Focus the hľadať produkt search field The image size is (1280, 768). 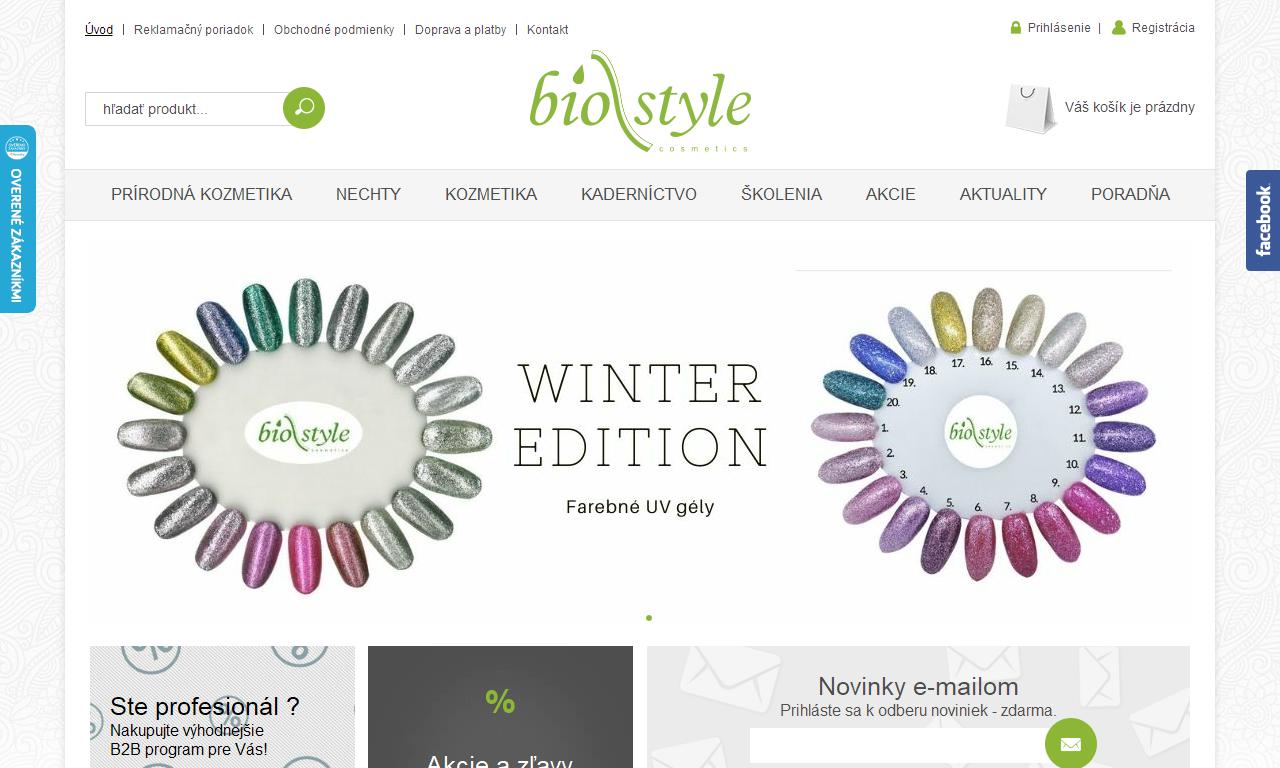[x=187, y=109]
